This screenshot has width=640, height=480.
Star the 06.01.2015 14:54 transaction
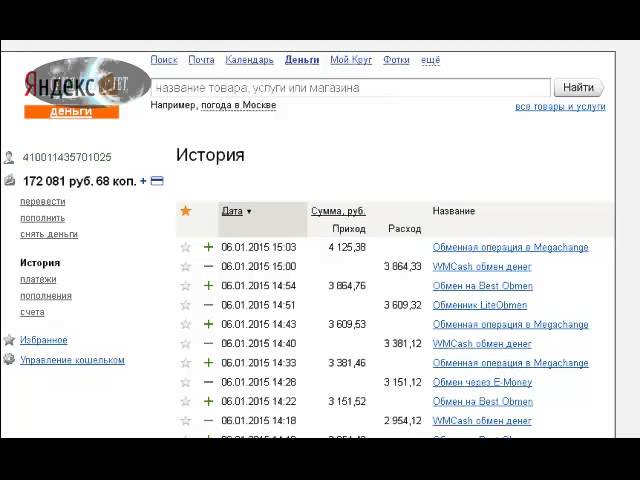186,286
